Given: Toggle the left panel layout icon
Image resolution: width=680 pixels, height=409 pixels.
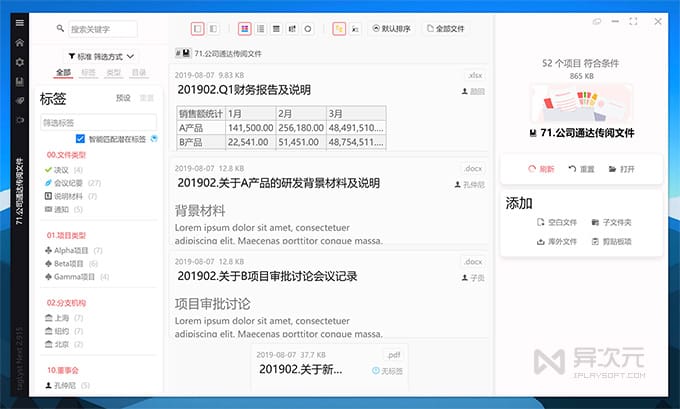Looking at the screenshot, I should (x=198, y=29).
